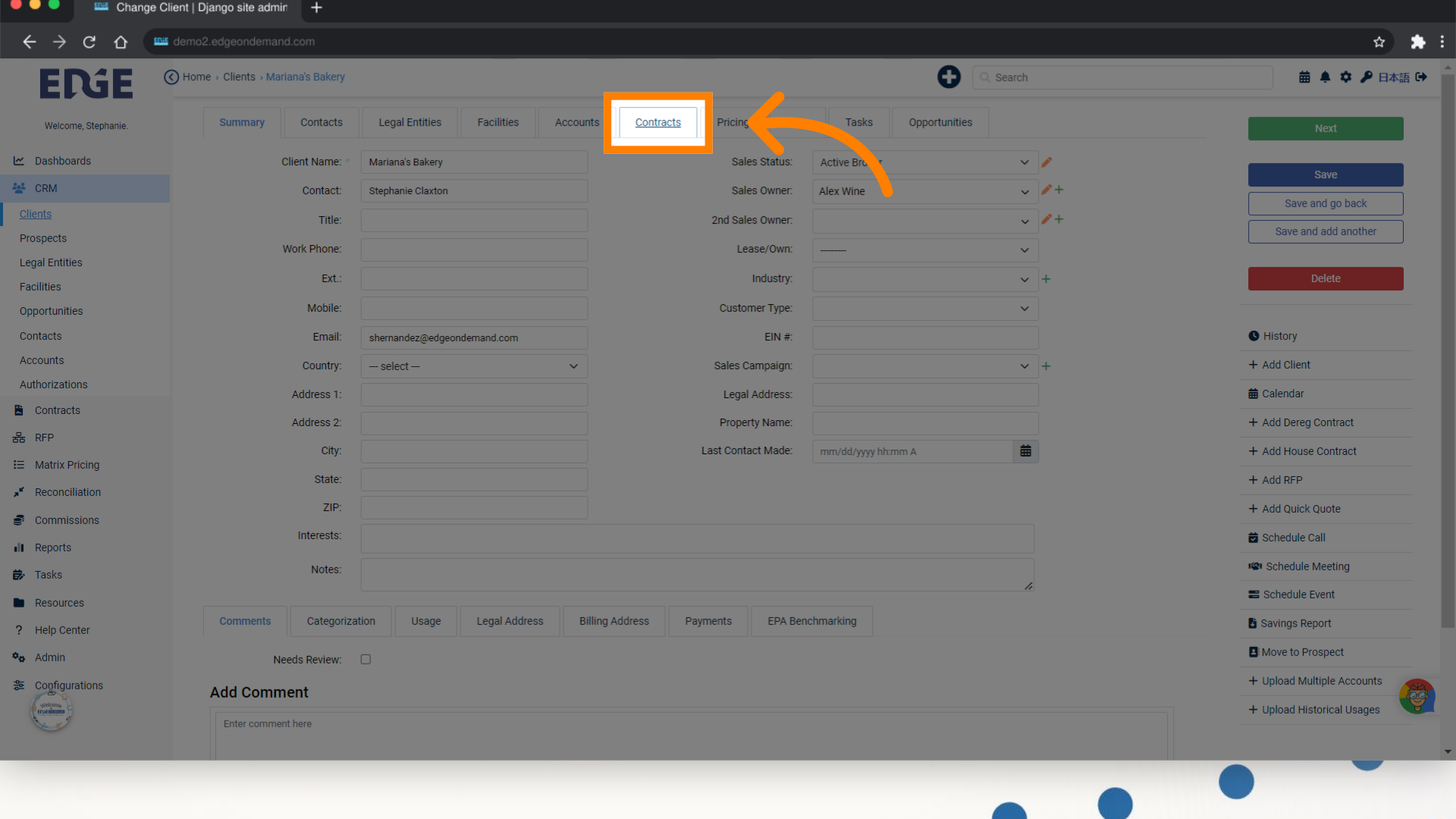Image resolution: width=1456 pixels, height=819 pixels.
Task: Click the Enter comment here box
Action: tap(691, 736)
